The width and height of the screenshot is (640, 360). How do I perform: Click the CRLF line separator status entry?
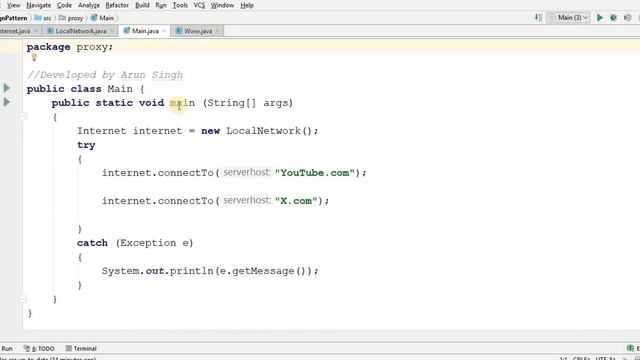tap(582, 358)
